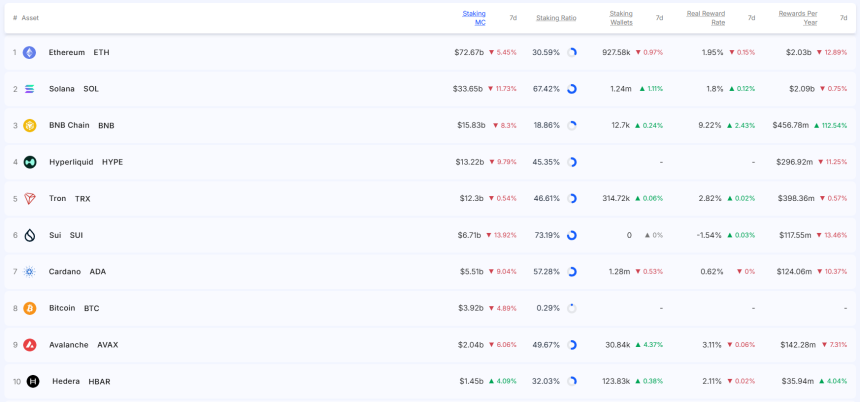Click BNB Chain's staking ratio ring indicator
Screen dimensions: 860x402
[572, 126]
